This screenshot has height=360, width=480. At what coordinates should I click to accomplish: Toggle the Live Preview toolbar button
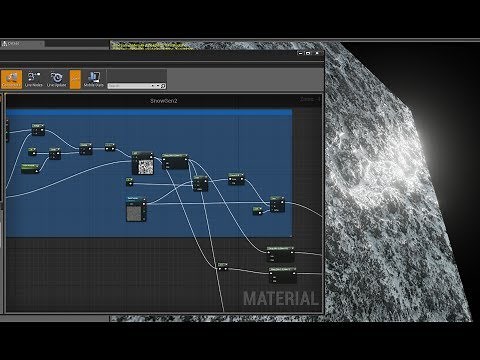pyautogui.click(x=11, y=79)
